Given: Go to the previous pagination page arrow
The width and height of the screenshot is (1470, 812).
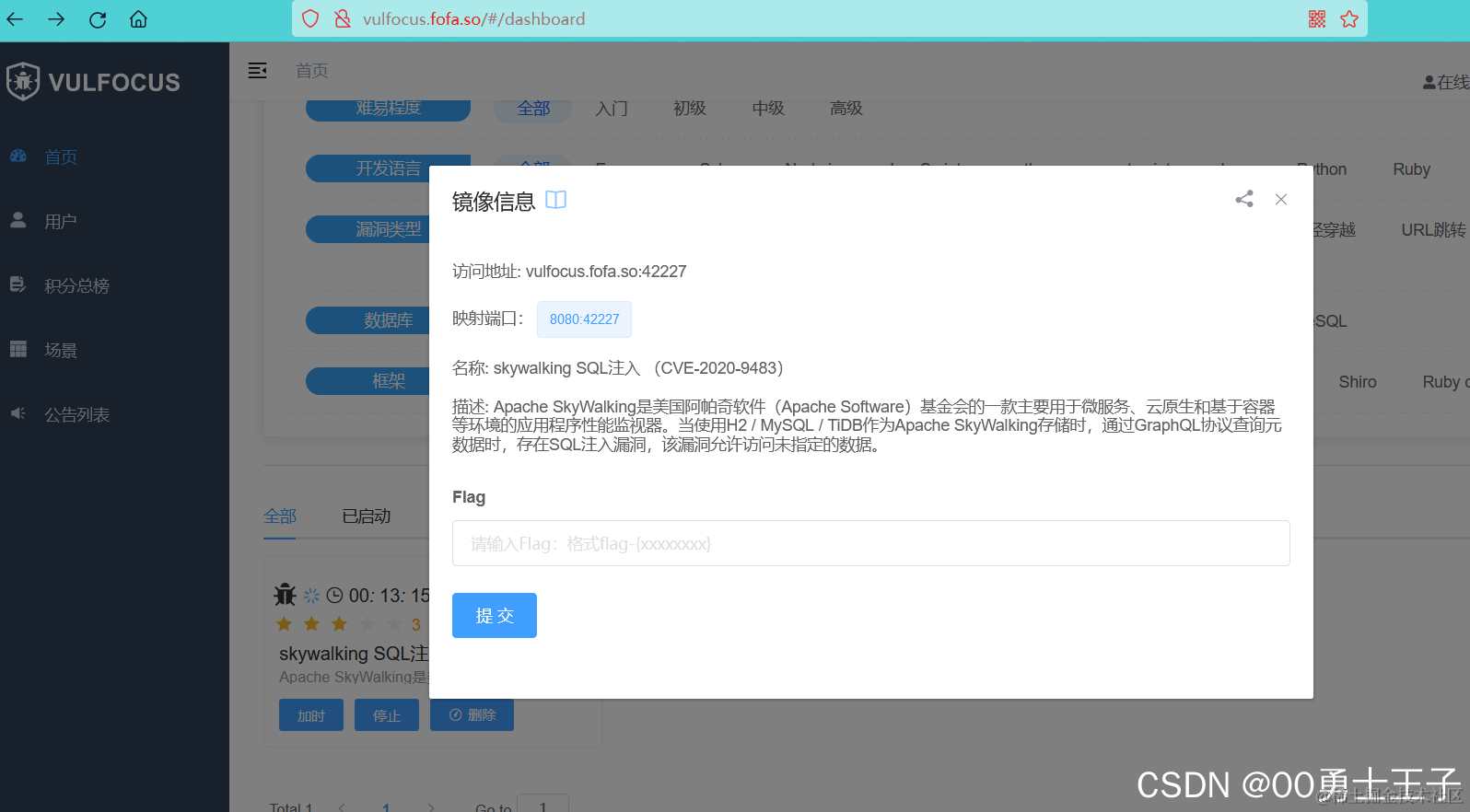Looking at the screenshot, I should point(342,807).
